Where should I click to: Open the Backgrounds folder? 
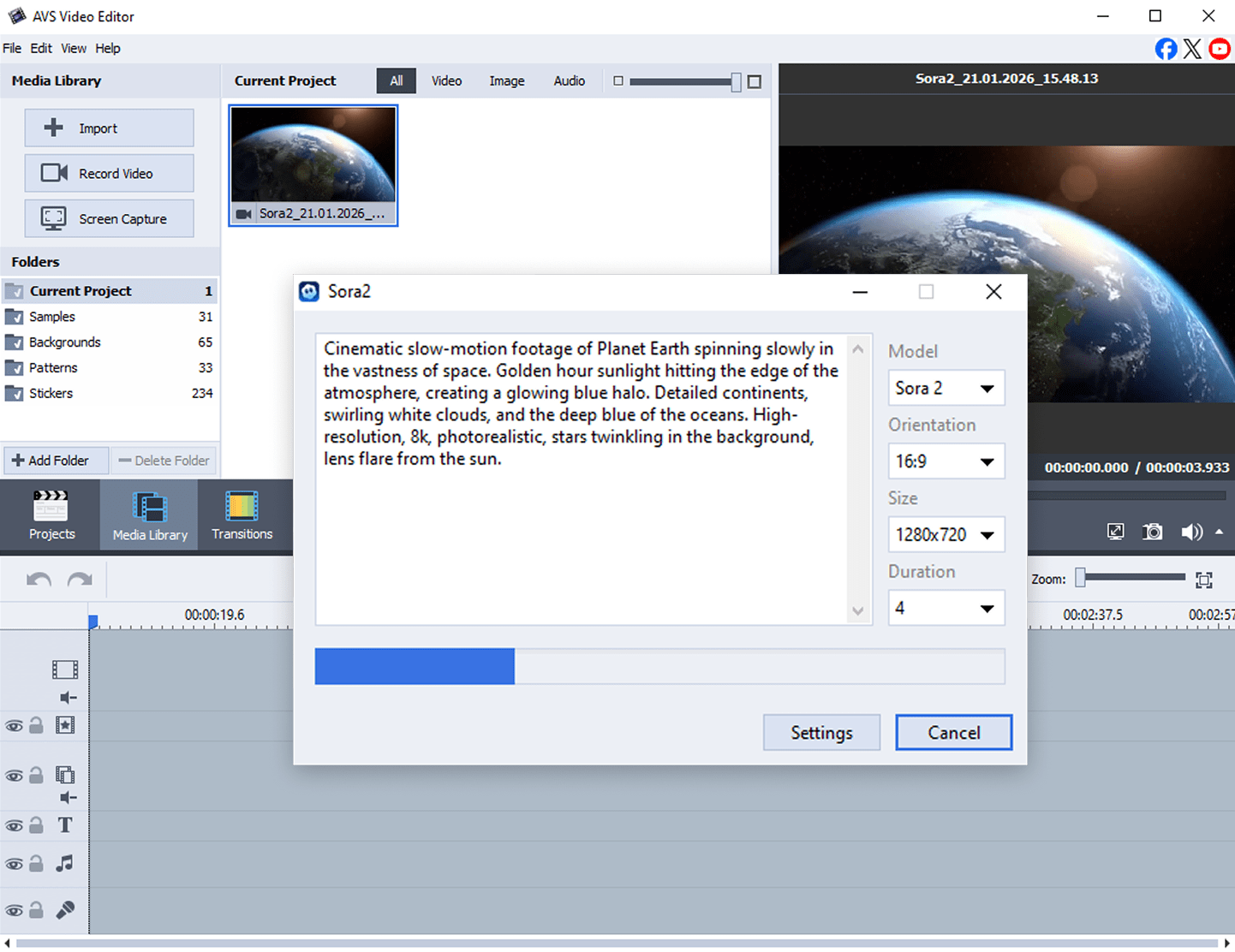(x=109, y=342)
